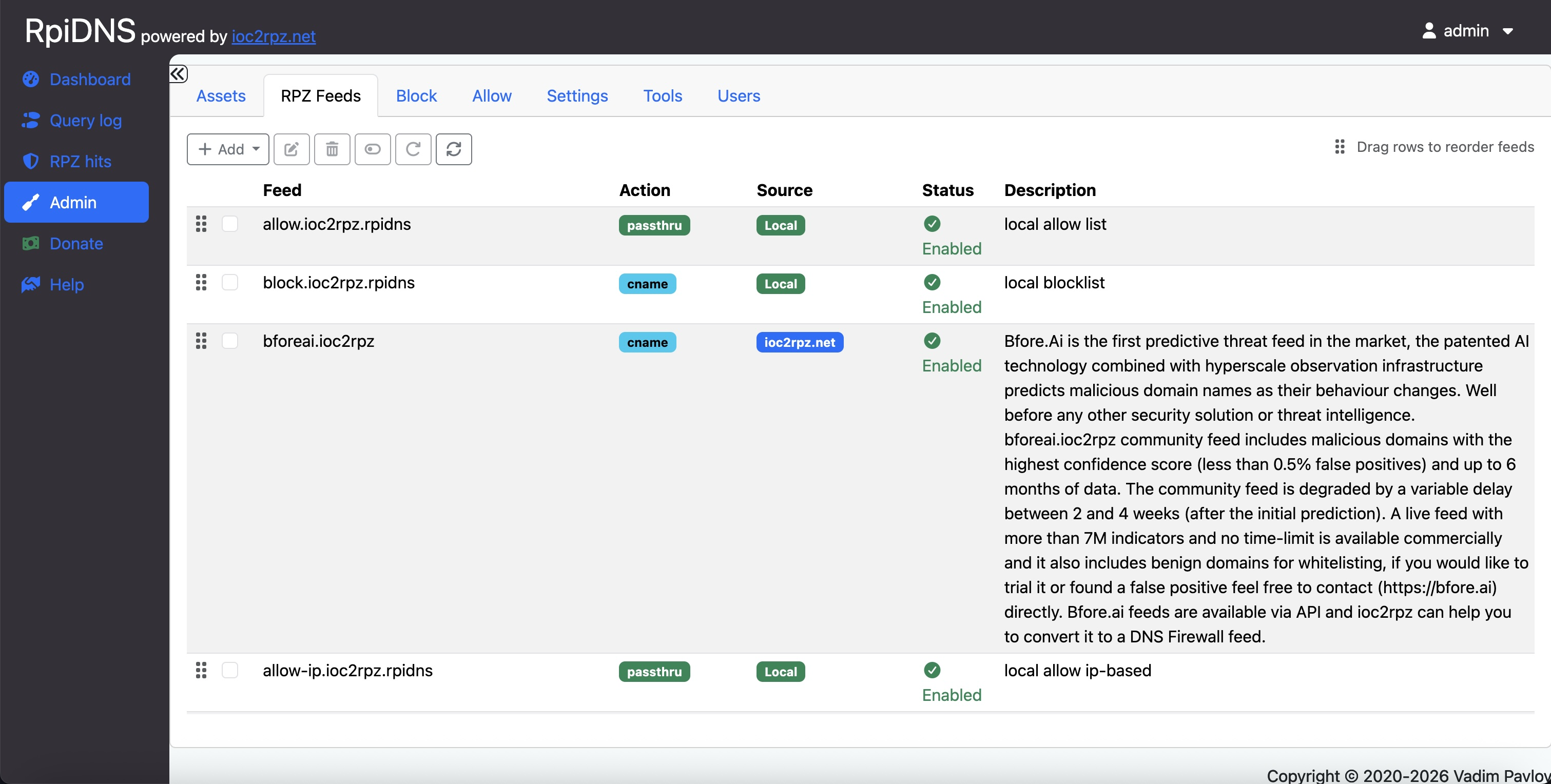
Task: Click the delete feed trash icon
Action: click(x=332, y=149)
